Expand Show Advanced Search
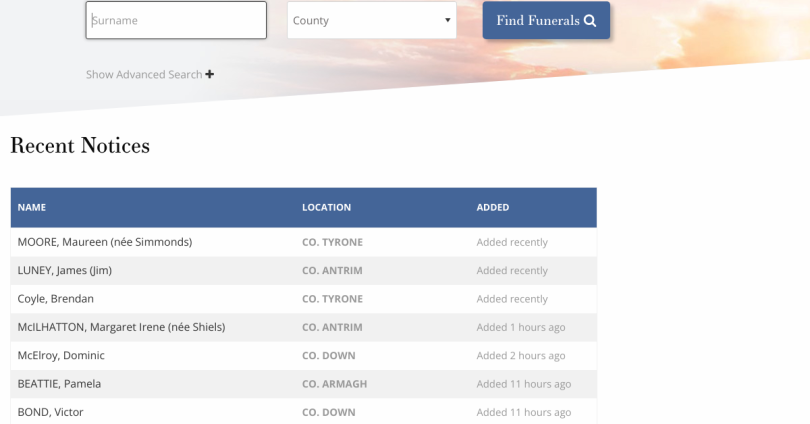Image resolution: width=810 pixels, height=424 pixels. click(150, 74)
